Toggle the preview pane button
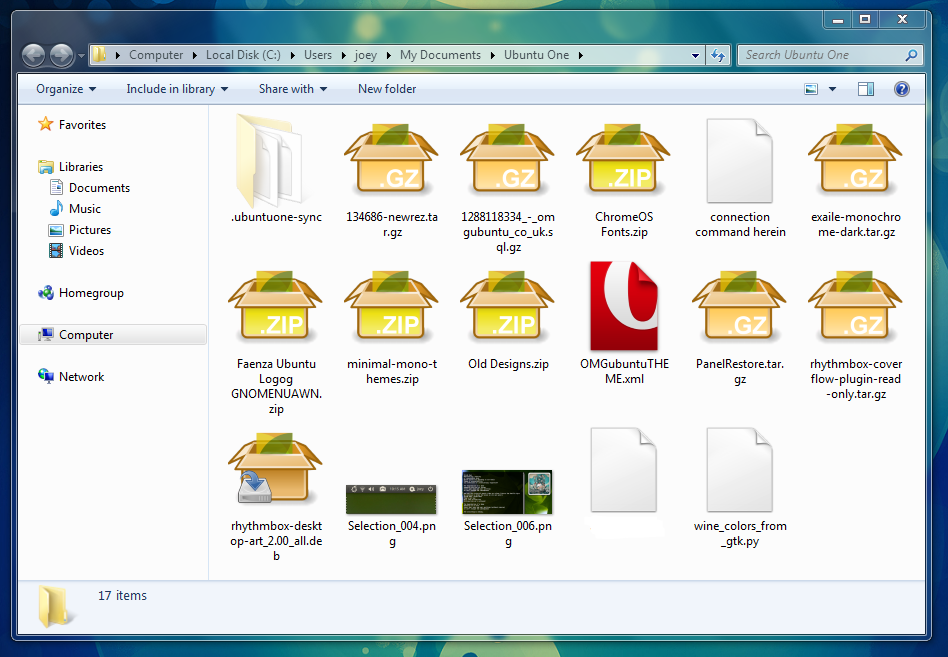This screenshot has height=657, width=948. click(x=866, y=89)
